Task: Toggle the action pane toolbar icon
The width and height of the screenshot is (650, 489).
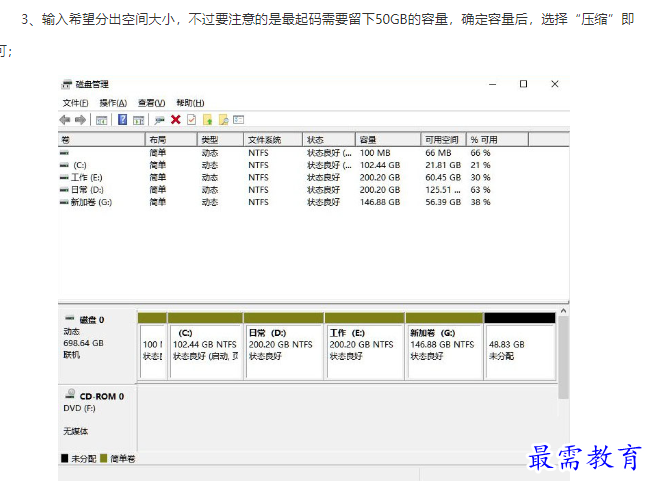Action: (x=138, y=120)
